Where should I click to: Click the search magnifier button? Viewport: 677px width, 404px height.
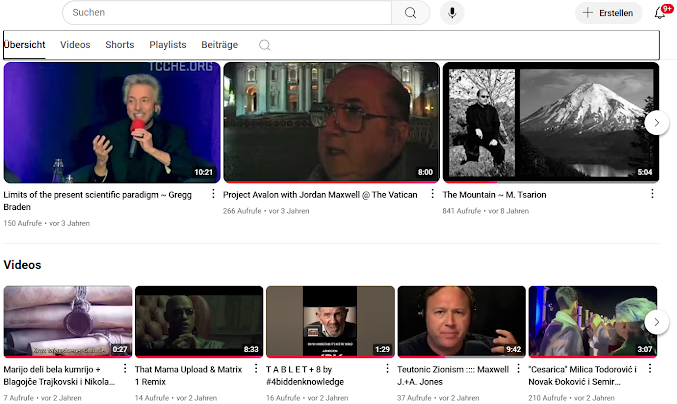click(410, 13)
